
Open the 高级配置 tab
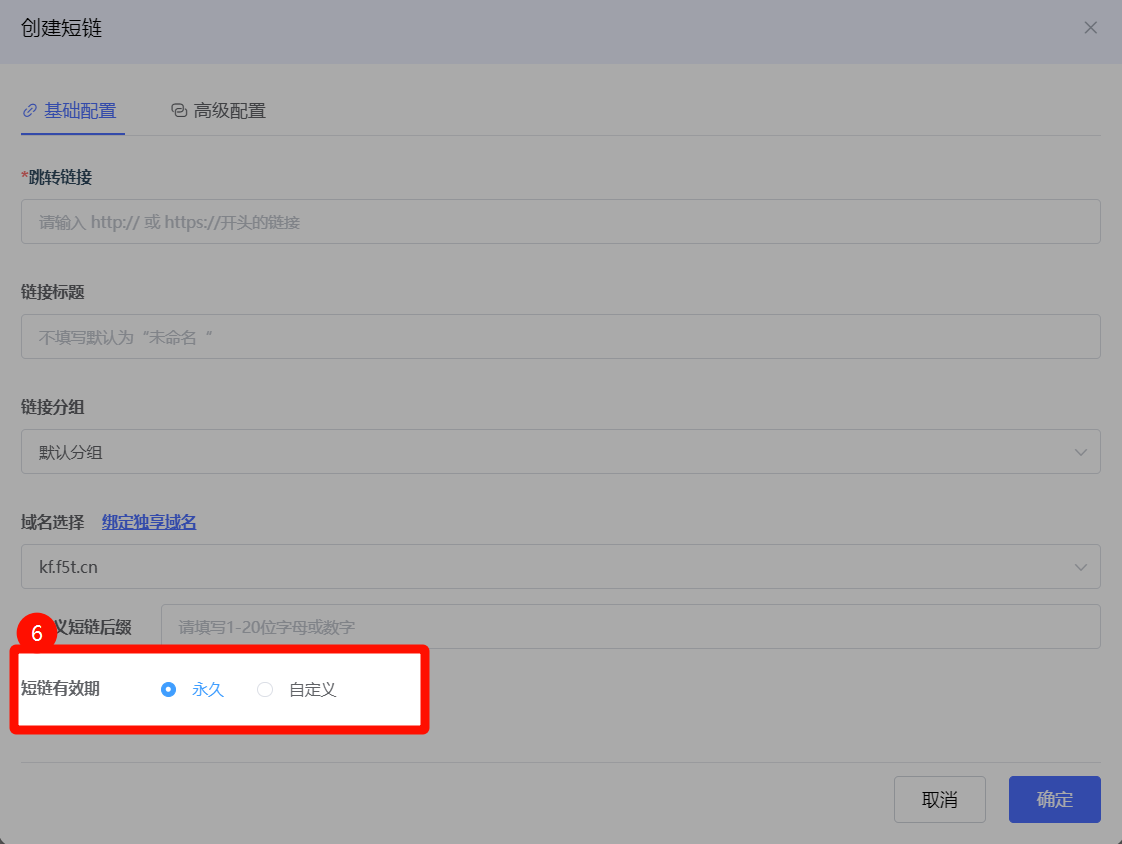click(x=230, y=111)
